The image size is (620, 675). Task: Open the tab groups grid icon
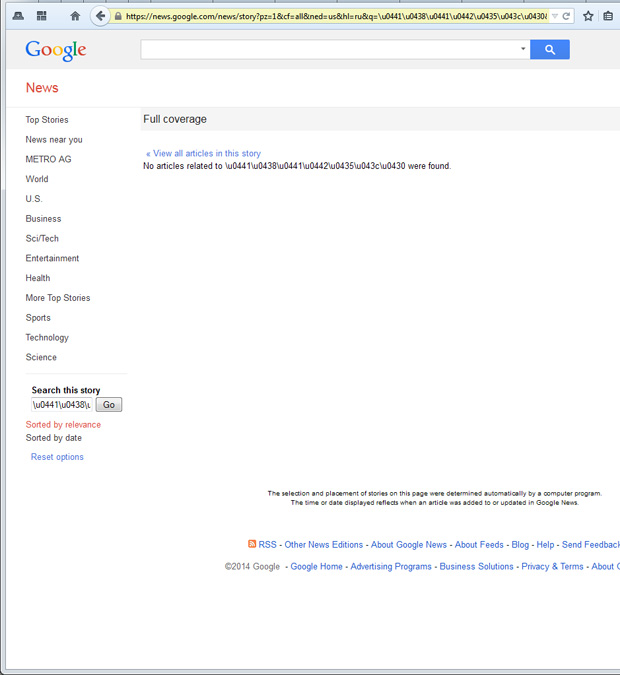(41, 16)
